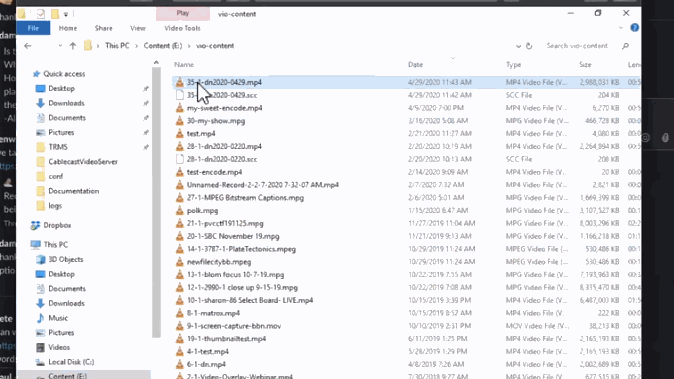This screenshot has width=674, height=379.
Task: Select the 19-1-thumbnailtest.mp4 file name
Action: tap(227, 339)
